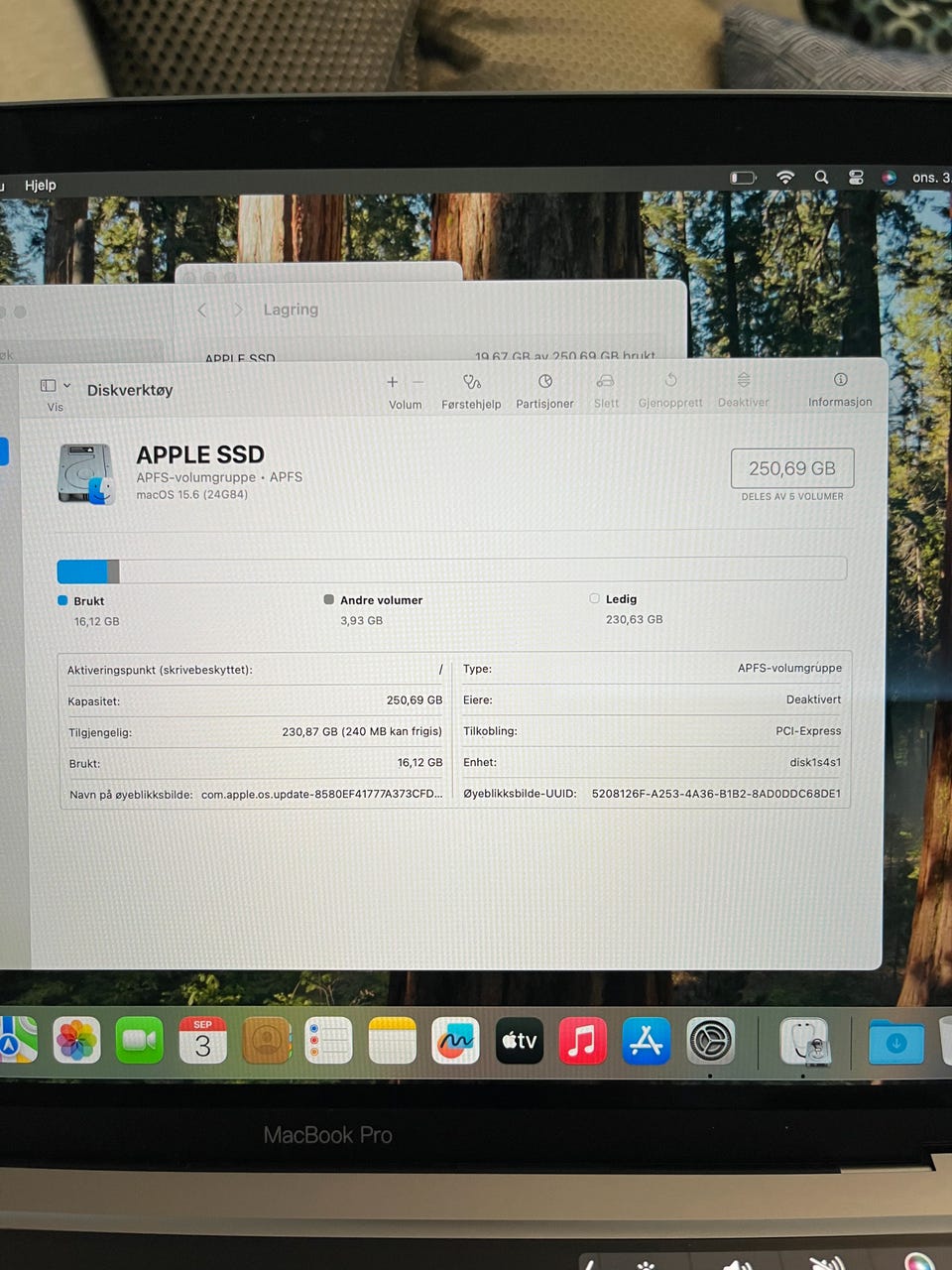Open Photos from the Dock

tap(76, 1041)
